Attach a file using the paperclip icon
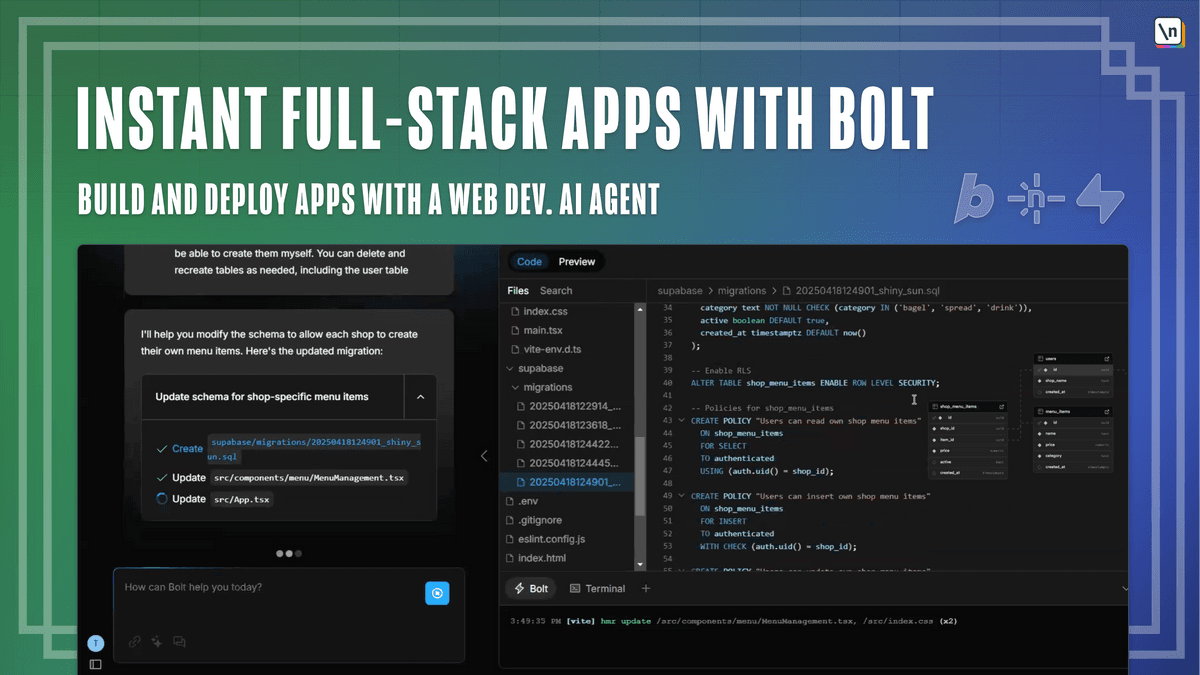1200x675 pixels. pos(135,641)
